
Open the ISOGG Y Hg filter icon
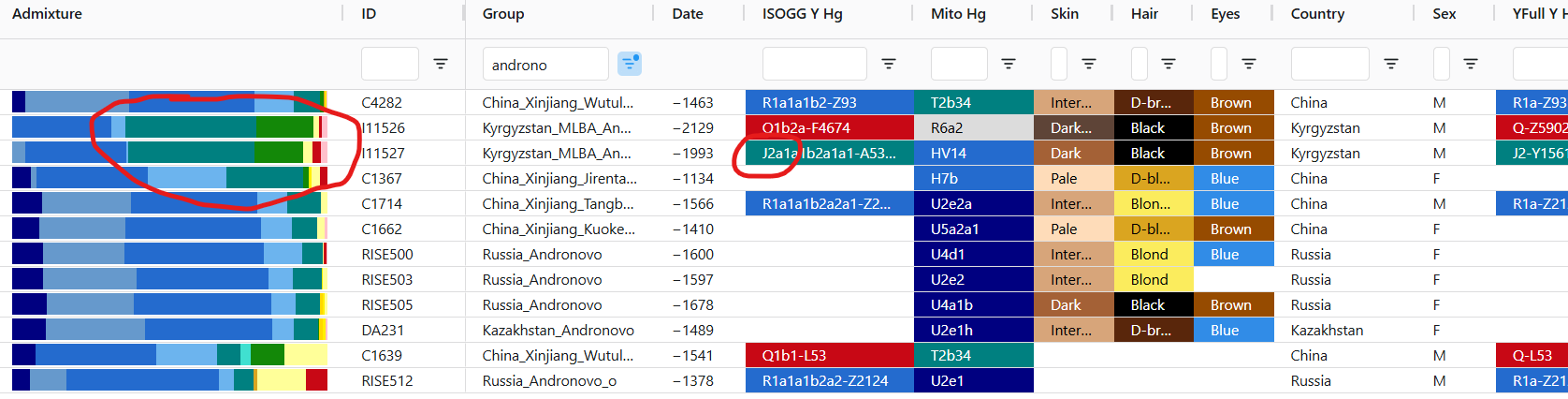[x=889, y=64]
